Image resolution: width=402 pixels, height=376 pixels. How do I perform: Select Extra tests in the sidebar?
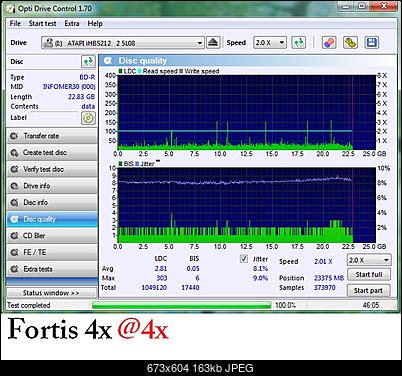coord(52,269)
